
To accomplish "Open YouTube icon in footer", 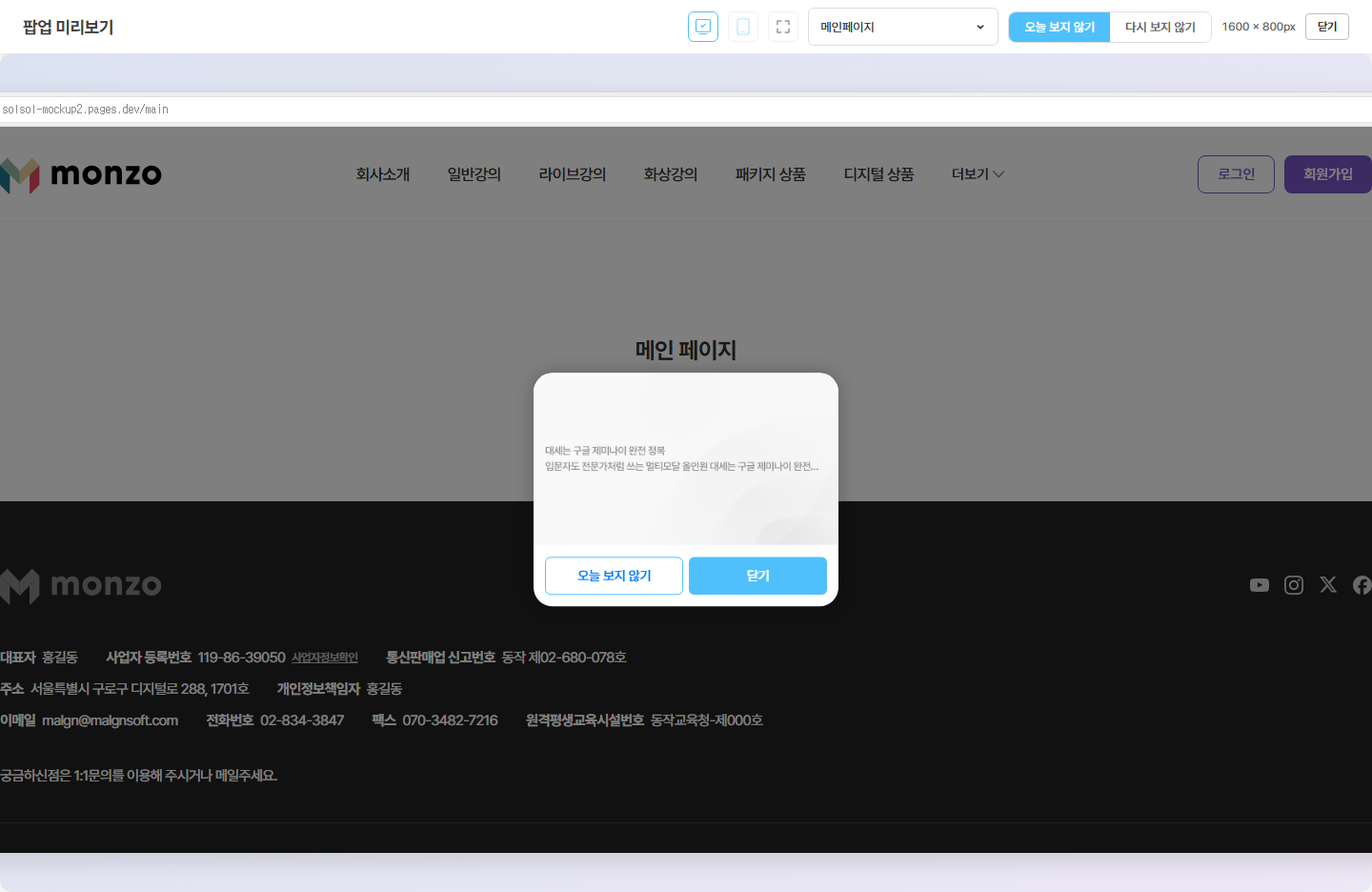I will [x=1260, y=585].
